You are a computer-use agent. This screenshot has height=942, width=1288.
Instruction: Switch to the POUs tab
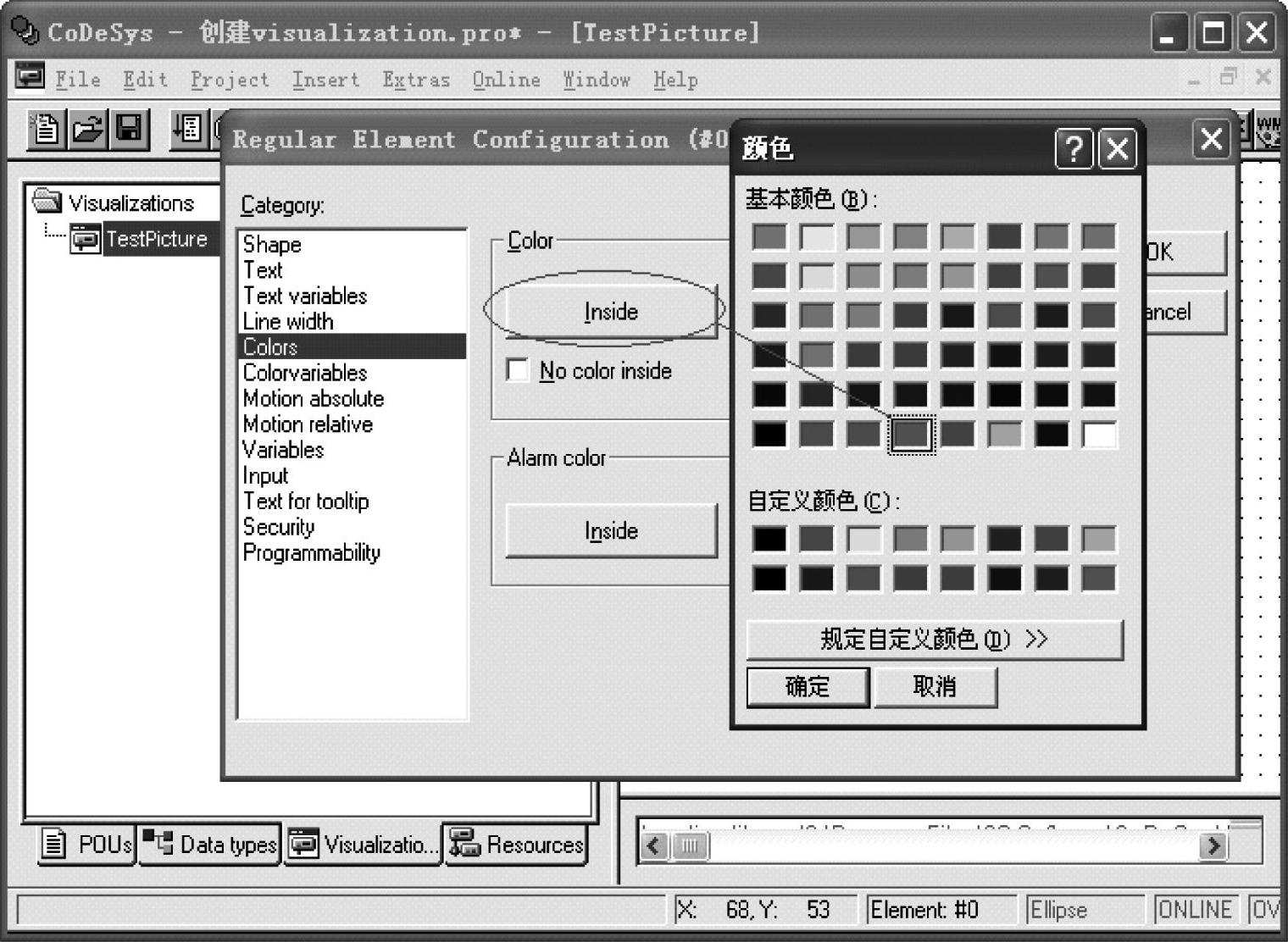(87, 844)
